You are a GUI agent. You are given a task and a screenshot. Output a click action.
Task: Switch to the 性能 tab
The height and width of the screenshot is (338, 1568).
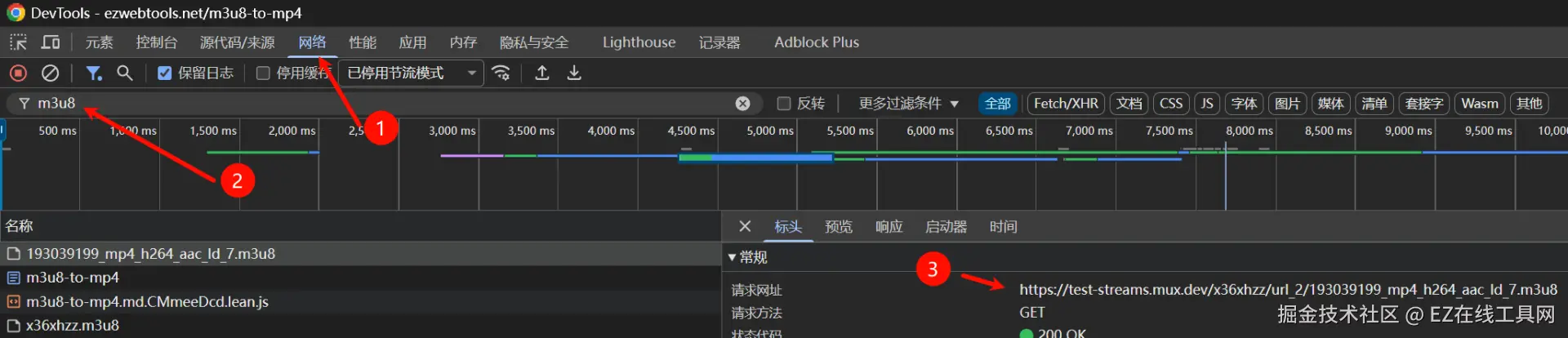(363, 42)
